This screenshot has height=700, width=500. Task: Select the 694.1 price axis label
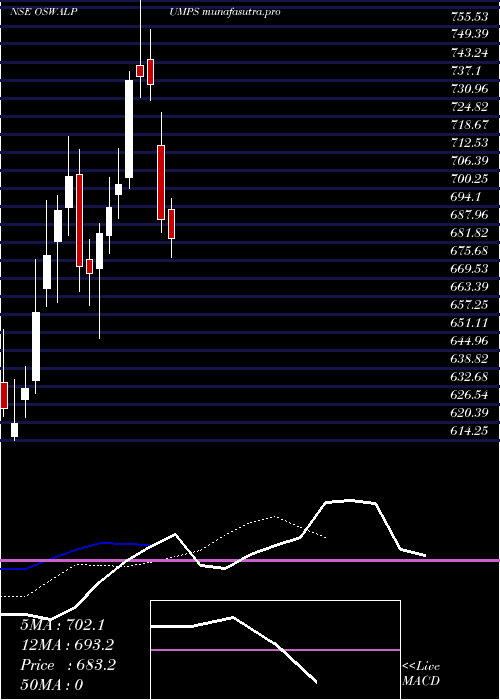[x=466, y=197]
